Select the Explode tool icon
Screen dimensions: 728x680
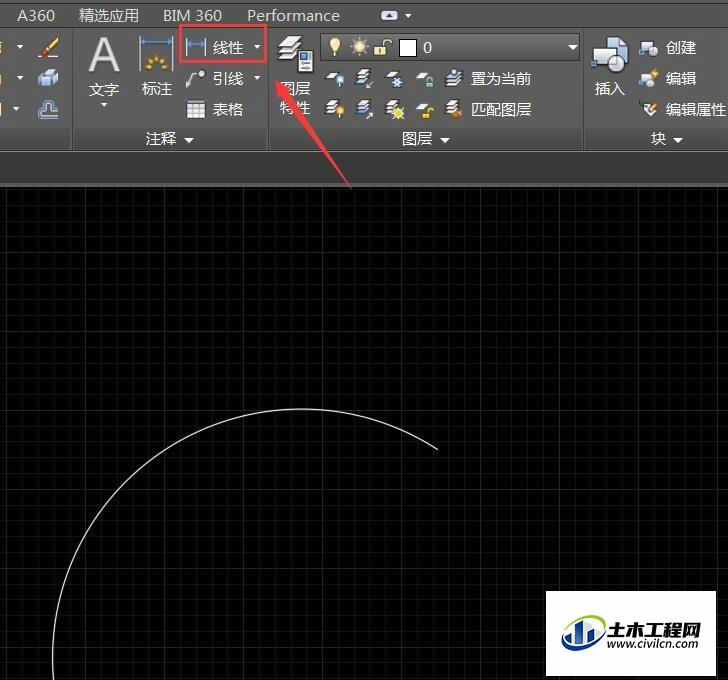[x=48, y=78]
